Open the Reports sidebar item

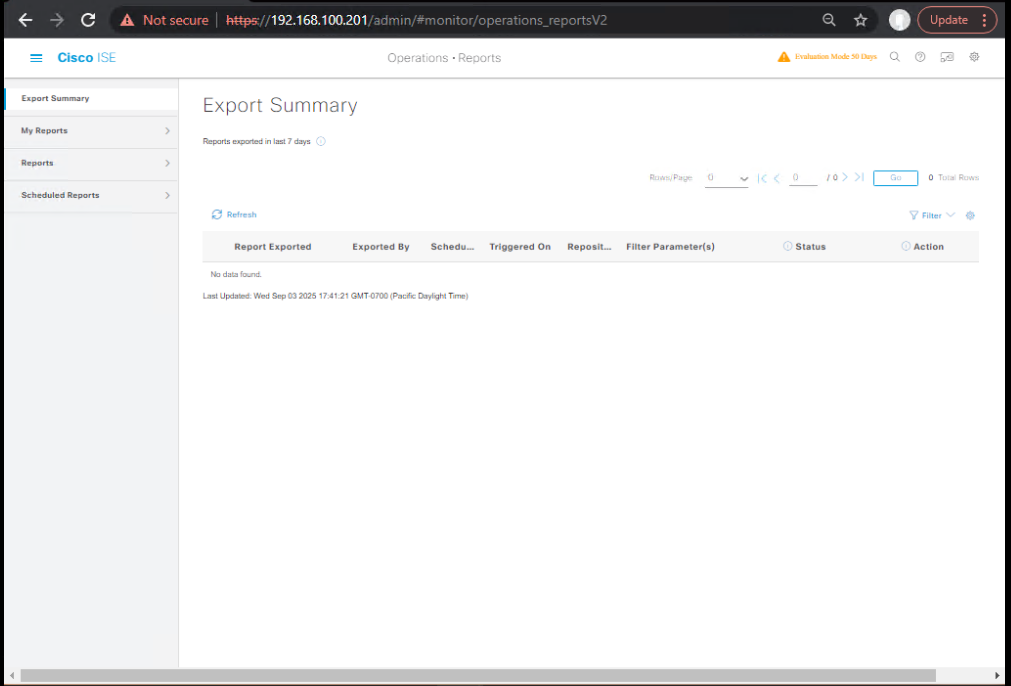click(x=92, y=163)
